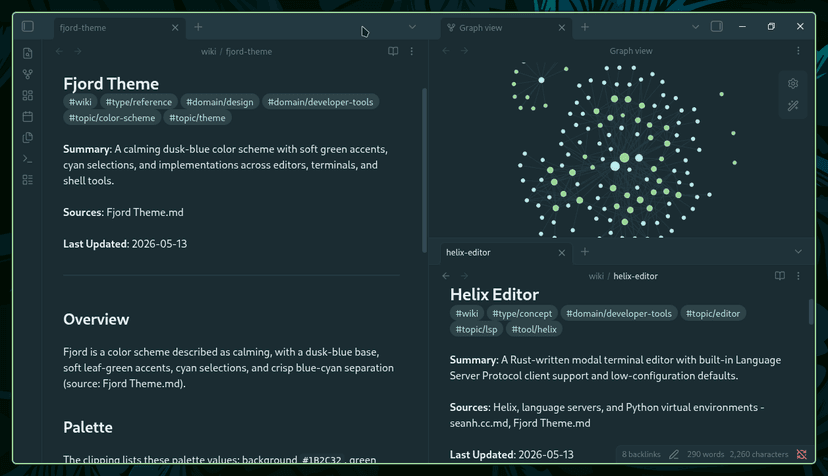Click #topic/theme tag
The image size is (828, 476).
pos(197,118)
